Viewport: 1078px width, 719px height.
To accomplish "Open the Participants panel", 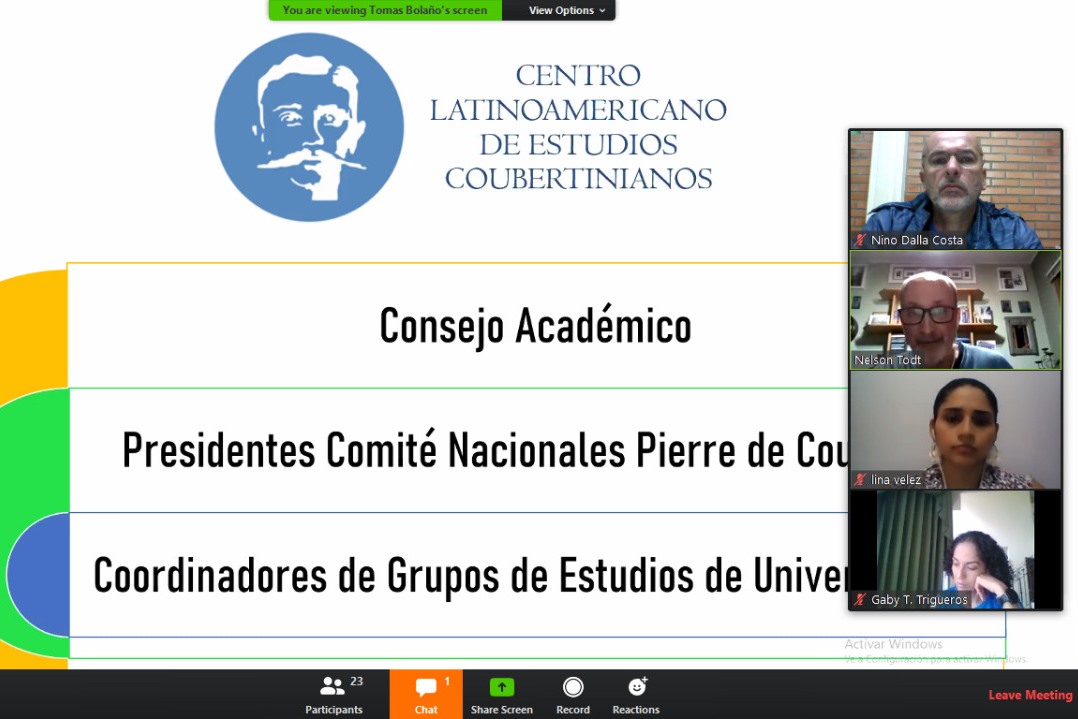I will click(x=334, y=695).
